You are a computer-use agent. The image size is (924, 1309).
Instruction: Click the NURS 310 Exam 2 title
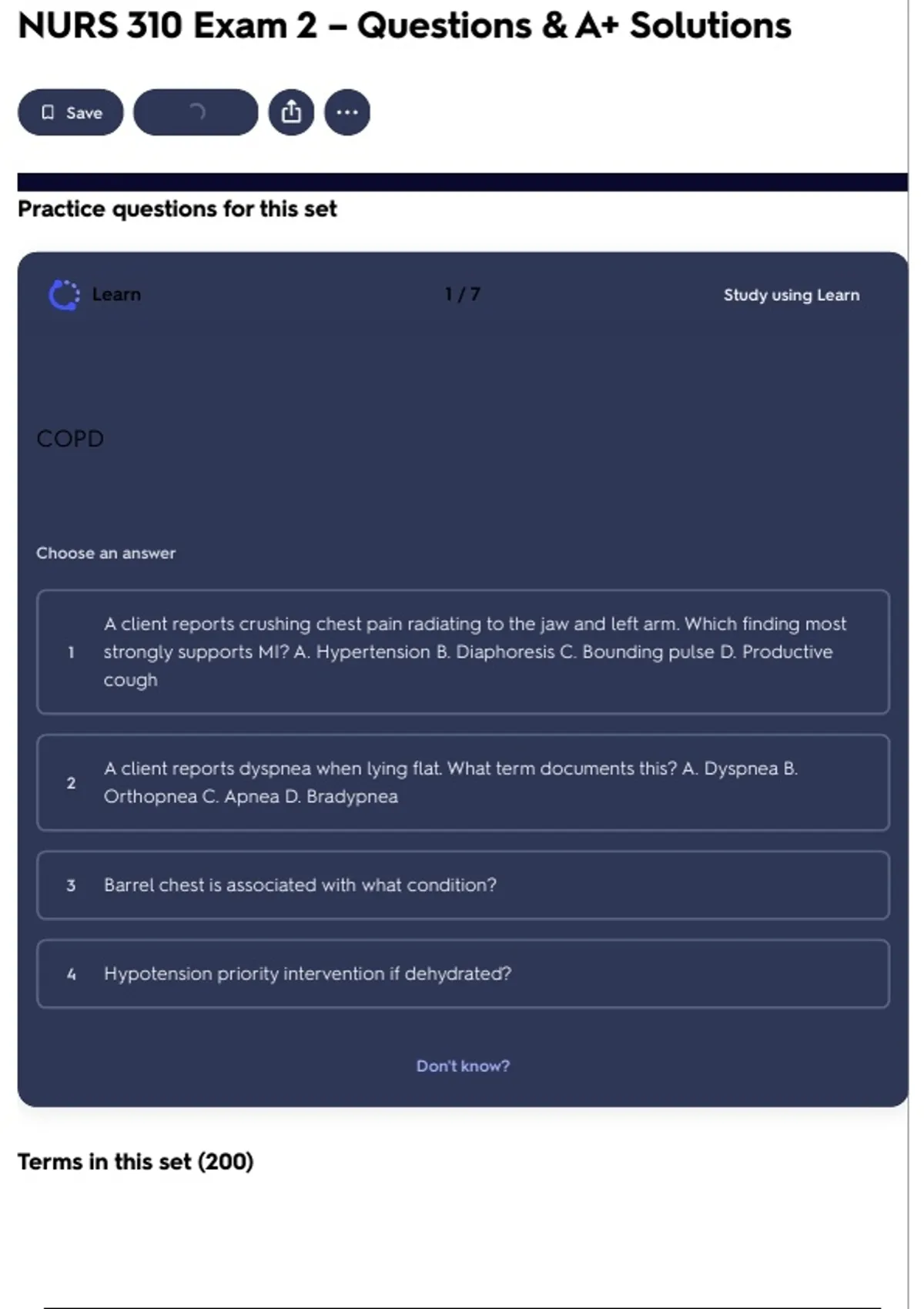point(404,26)
